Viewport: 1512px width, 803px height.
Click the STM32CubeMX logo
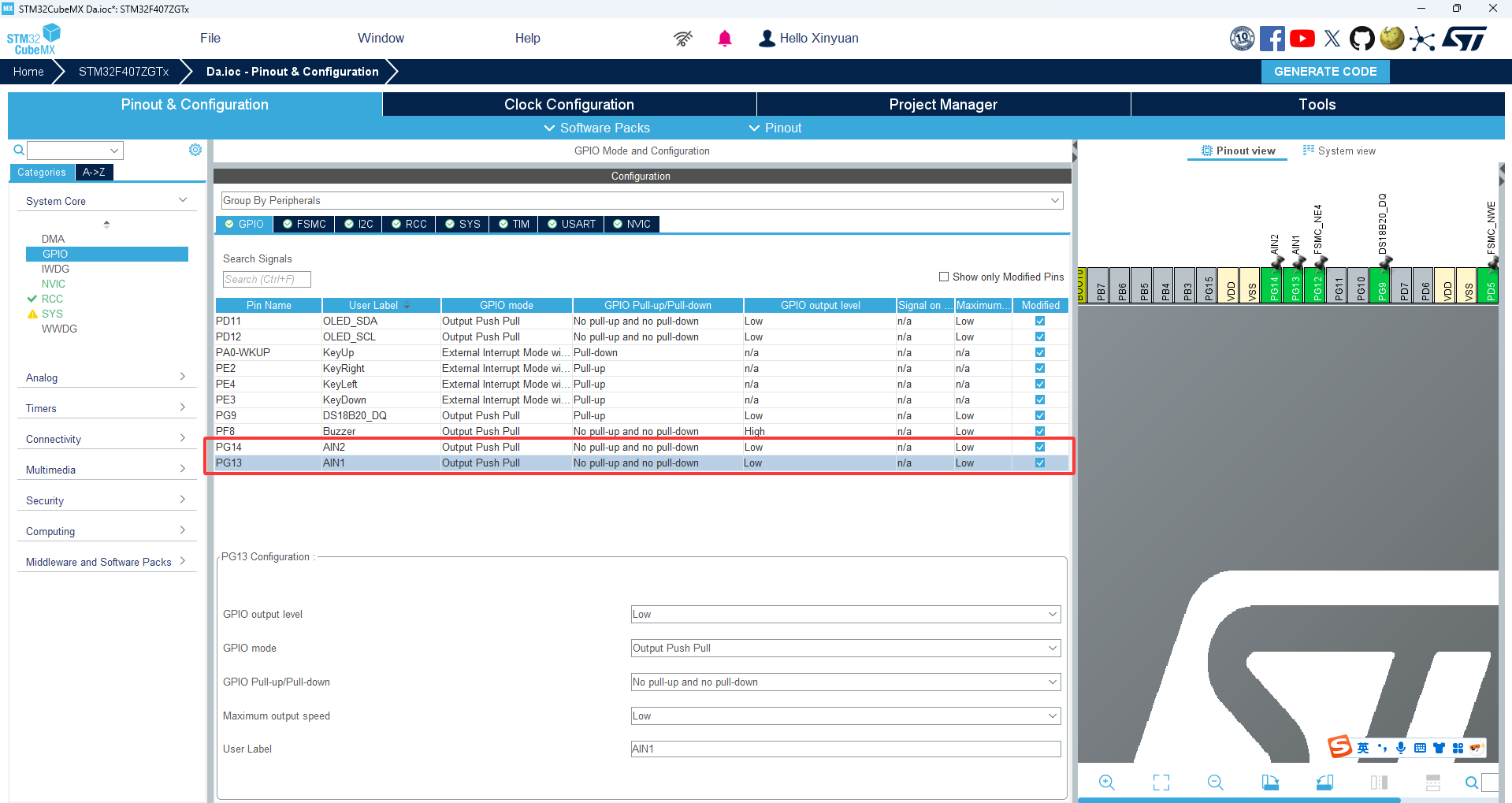(x=34, y=39)
